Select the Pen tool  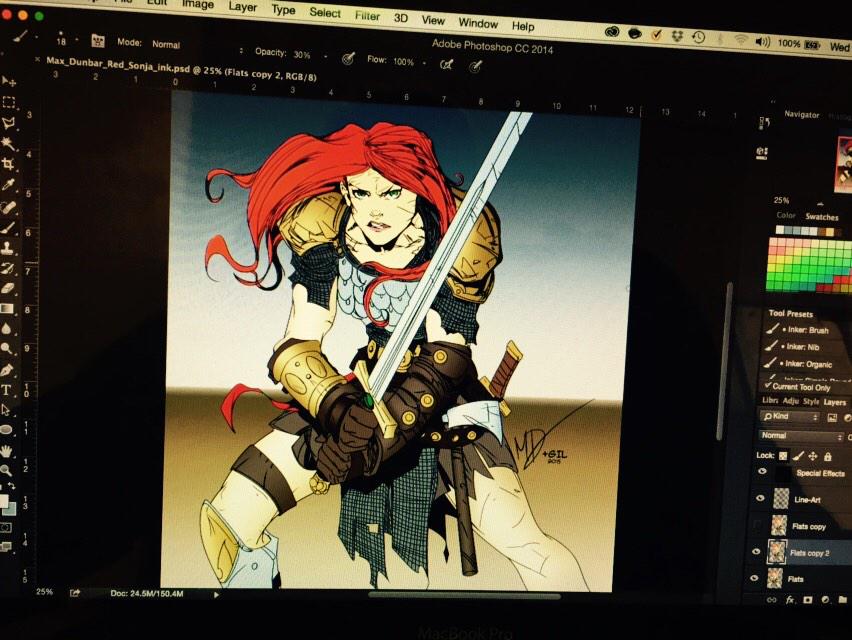click(7, 370)
